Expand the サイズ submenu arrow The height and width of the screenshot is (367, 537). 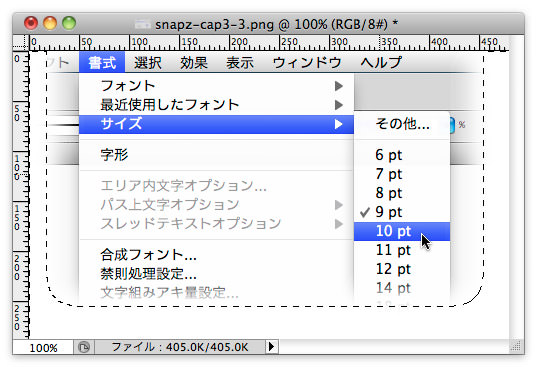(x=339, y=124)
